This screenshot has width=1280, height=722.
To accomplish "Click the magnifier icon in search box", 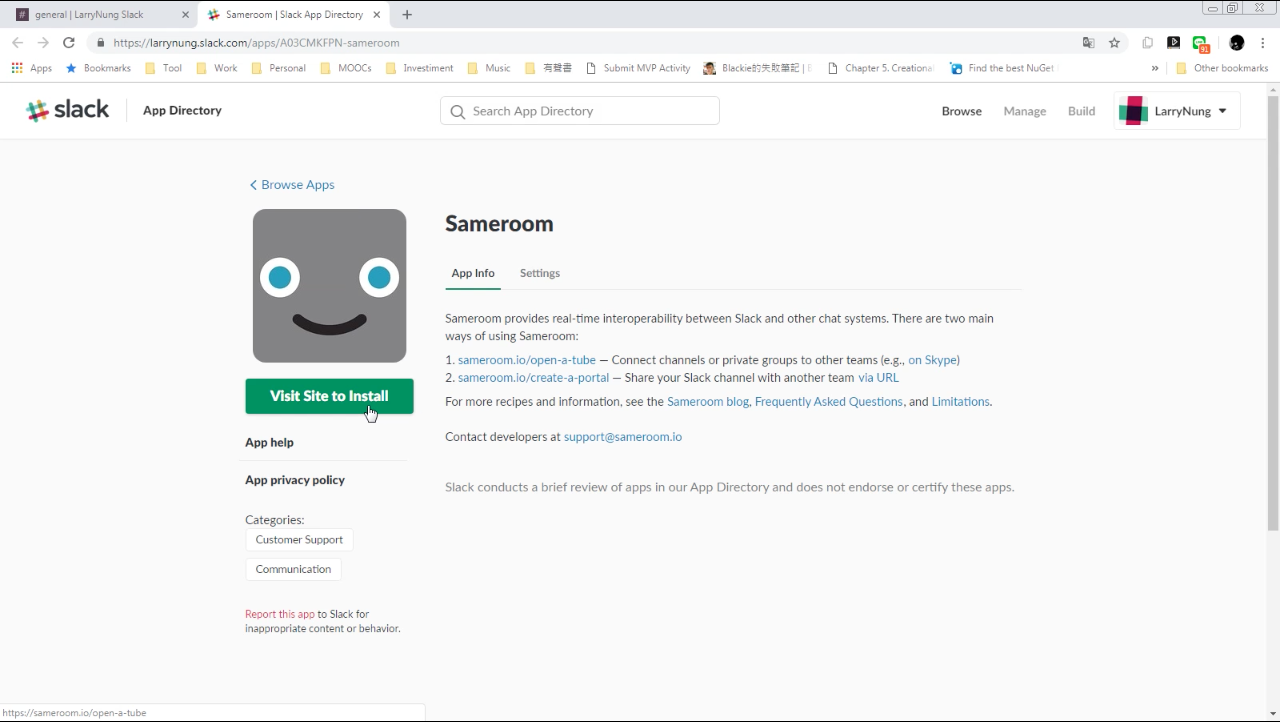I will click(458, 111).
